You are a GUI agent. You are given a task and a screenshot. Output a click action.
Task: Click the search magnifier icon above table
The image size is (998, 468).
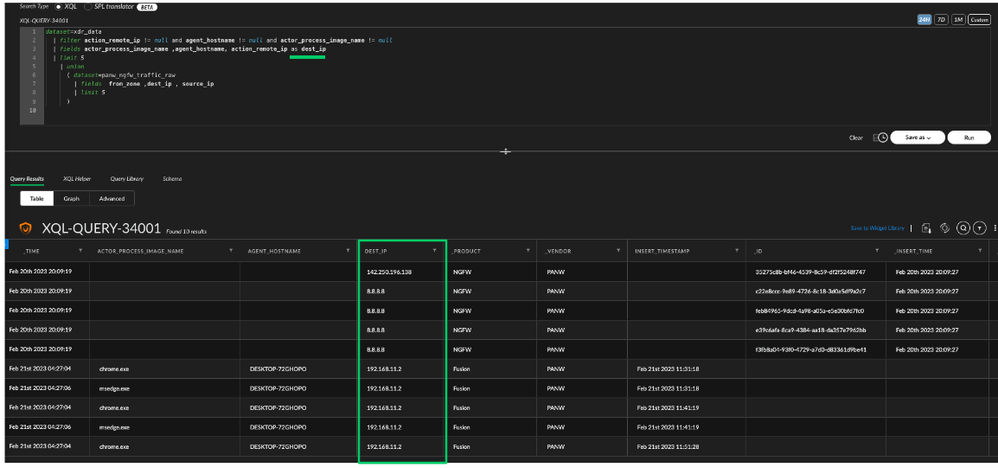point(963,228)
